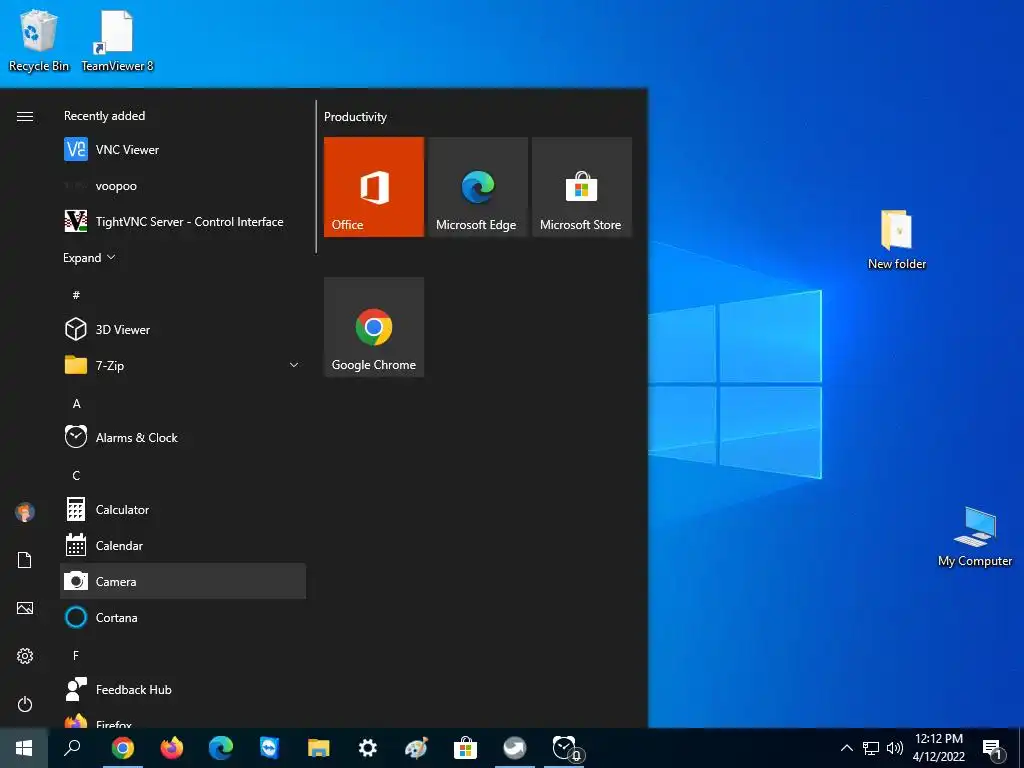Click the letter C section header

point(76,475)
